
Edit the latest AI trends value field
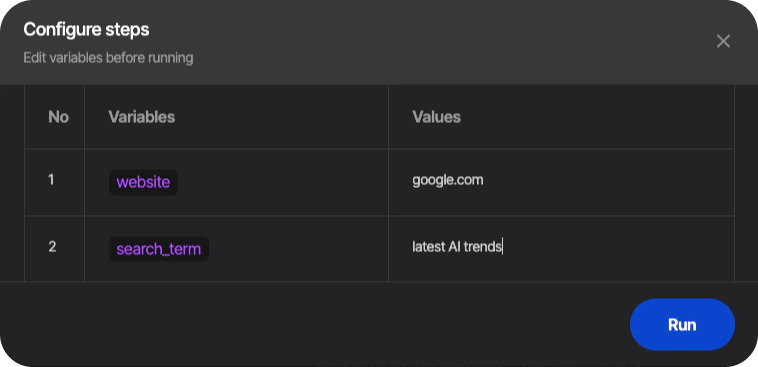[x=561, y=249]
